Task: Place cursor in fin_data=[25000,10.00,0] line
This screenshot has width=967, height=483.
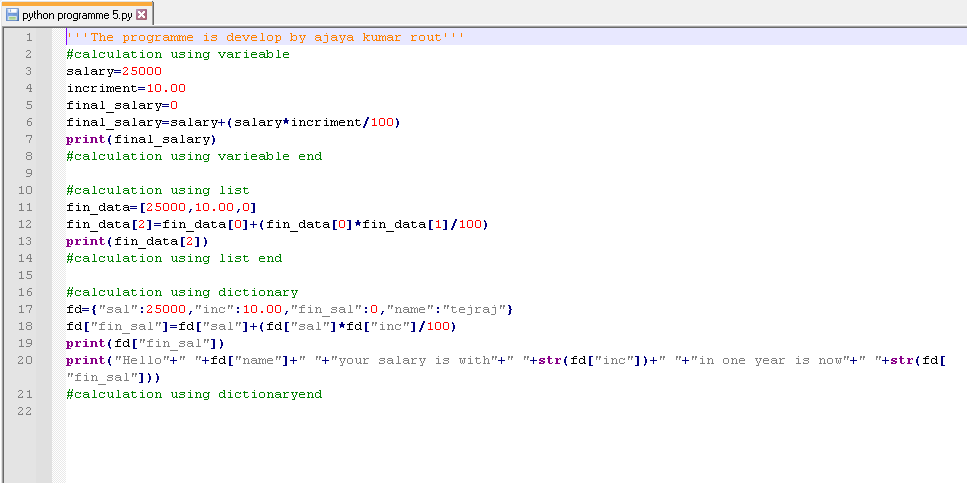Action: [x=162, y=207]
